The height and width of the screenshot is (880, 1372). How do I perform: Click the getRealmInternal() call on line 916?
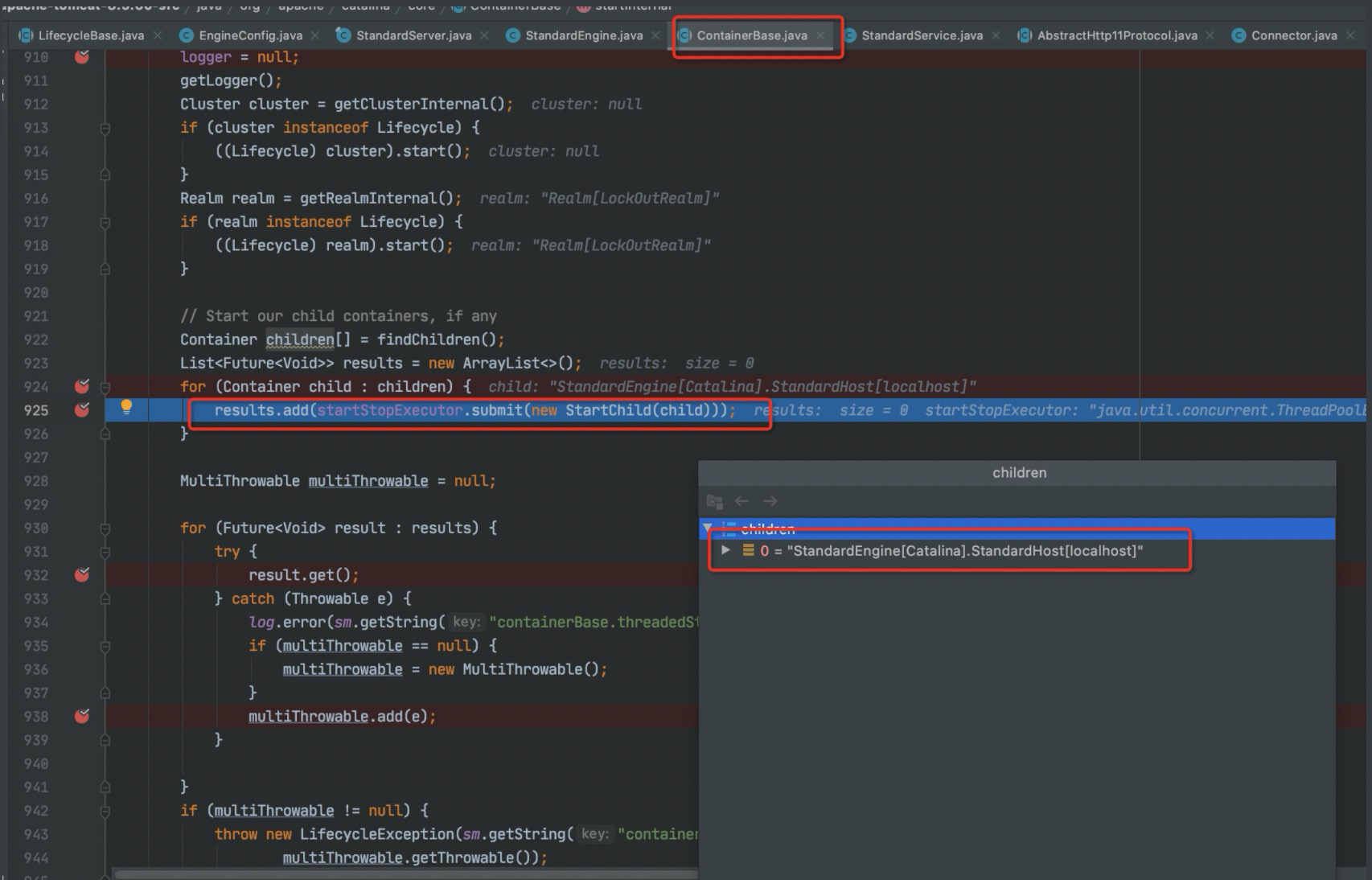pos(376,198)
